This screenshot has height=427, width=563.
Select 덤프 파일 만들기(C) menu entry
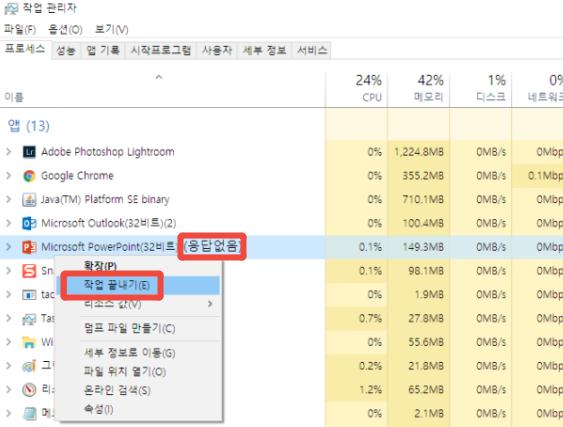(x=139, y=328)
